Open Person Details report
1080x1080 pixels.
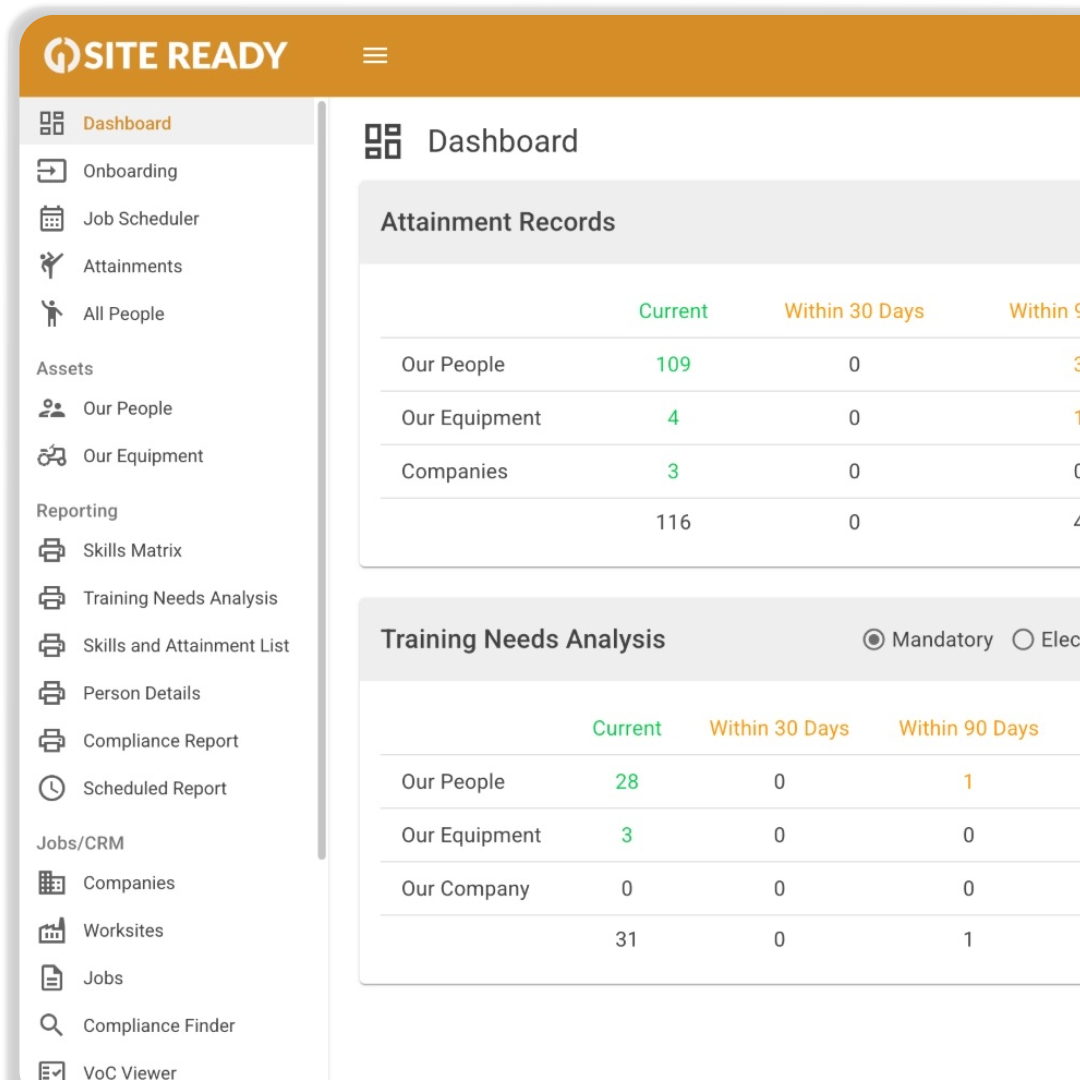click(141, 693)
